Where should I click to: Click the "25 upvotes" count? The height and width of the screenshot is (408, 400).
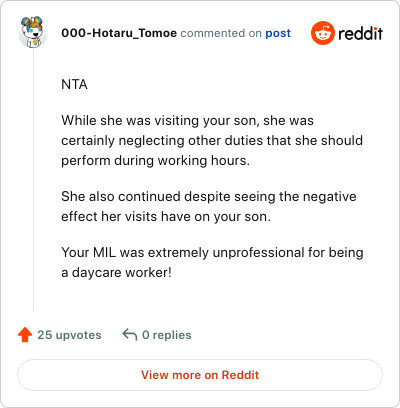[69, 335]
